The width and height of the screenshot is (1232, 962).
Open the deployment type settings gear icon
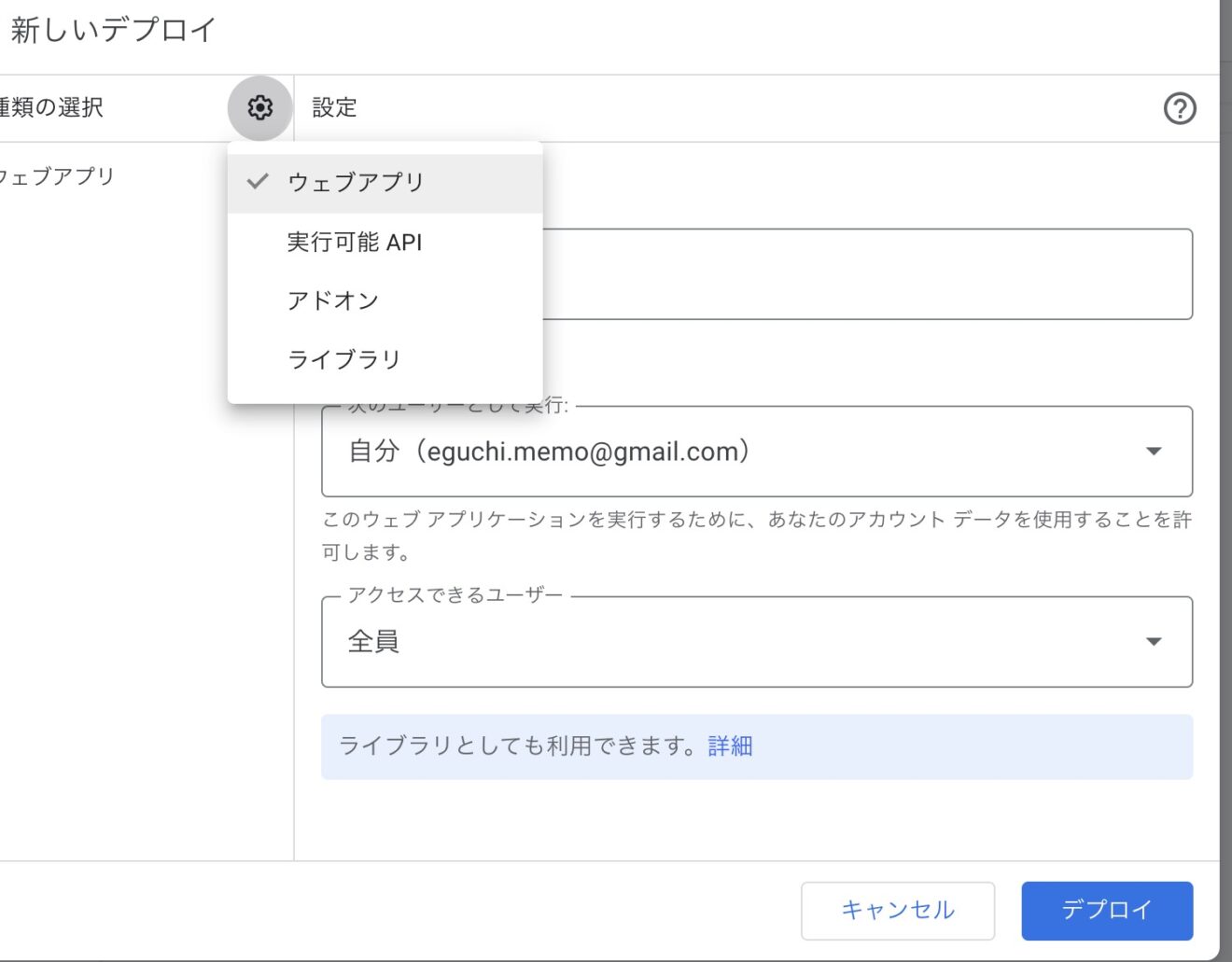259,107
